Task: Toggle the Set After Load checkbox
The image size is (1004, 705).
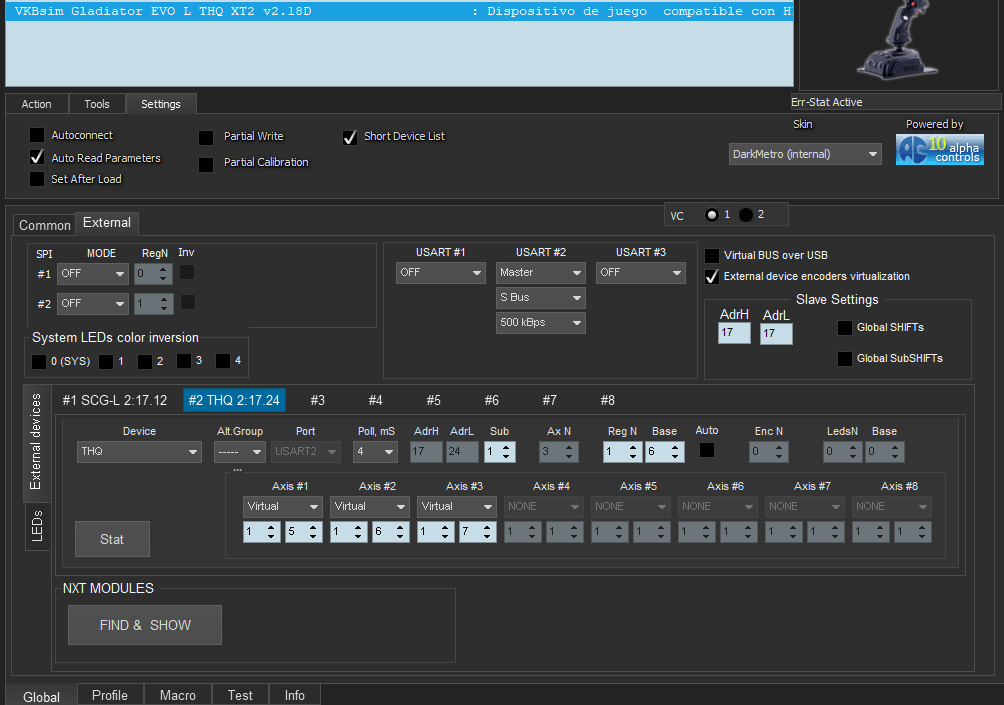Action: 37,179
